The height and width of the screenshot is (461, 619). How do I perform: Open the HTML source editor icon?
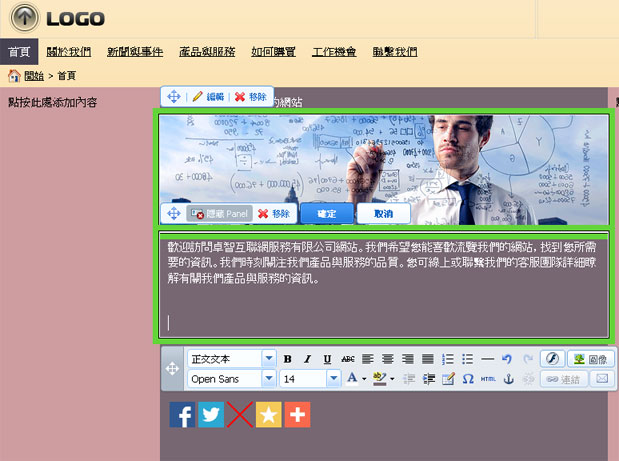pyautogui.click(x=488, y=379)
